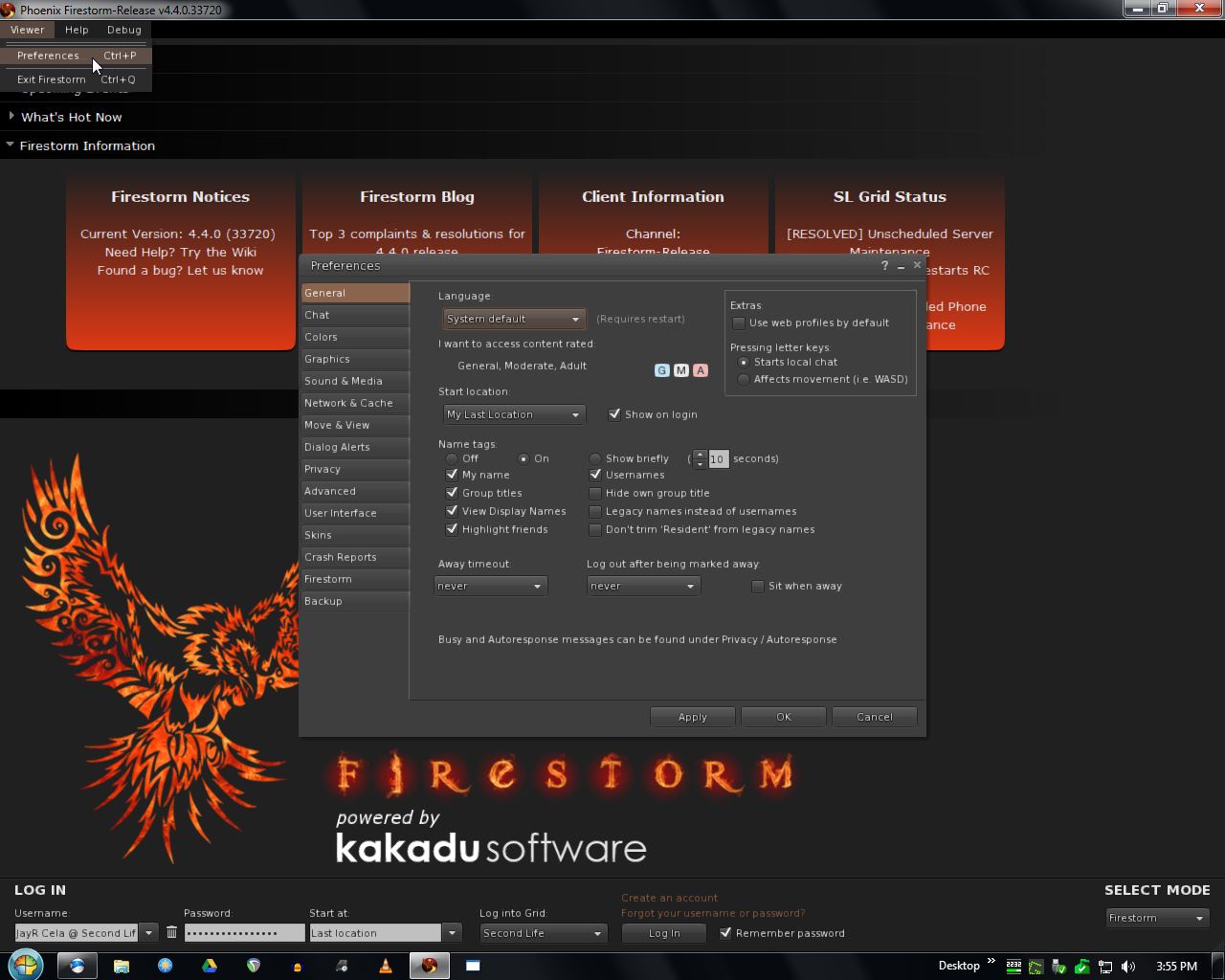Open the Username combo dropdown arrow

point(148,933)
